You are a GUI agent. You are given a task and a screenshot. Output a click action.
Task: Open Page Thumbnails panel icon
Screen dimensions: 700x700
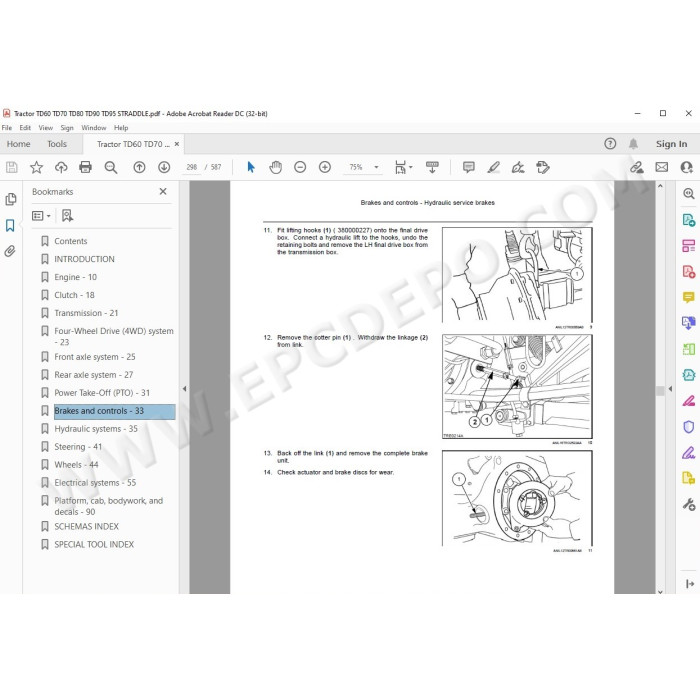click(x=11, y=199)
